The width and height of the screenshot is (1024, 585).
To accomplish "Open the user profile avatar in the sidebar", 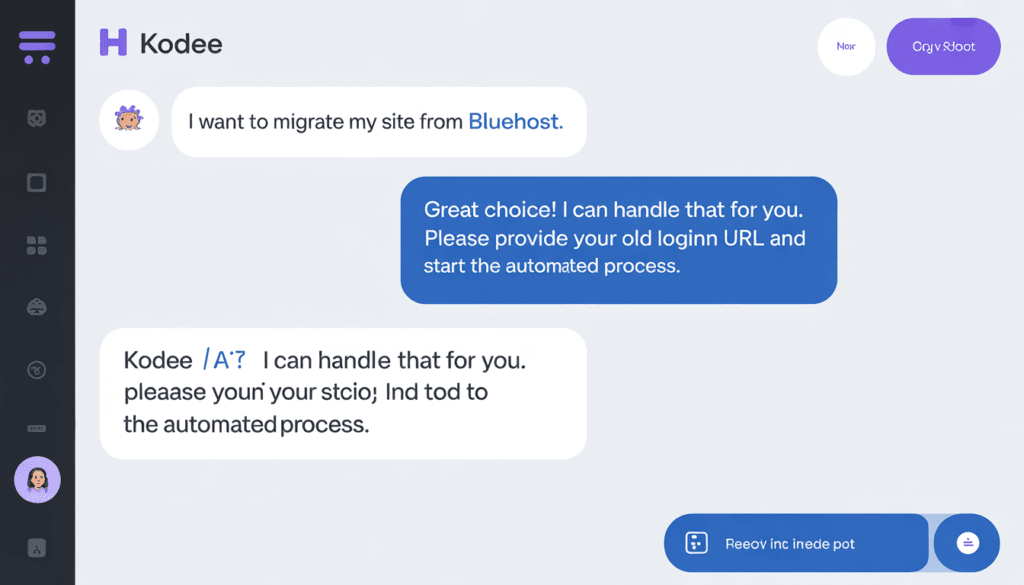I will (x=37, y=481).
